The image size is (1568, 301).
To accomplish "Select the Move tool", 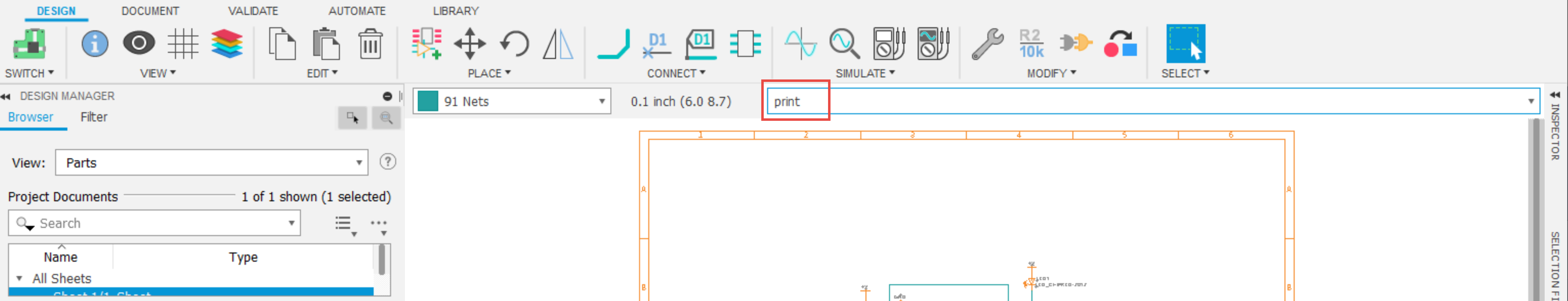I will coord(470,44).
